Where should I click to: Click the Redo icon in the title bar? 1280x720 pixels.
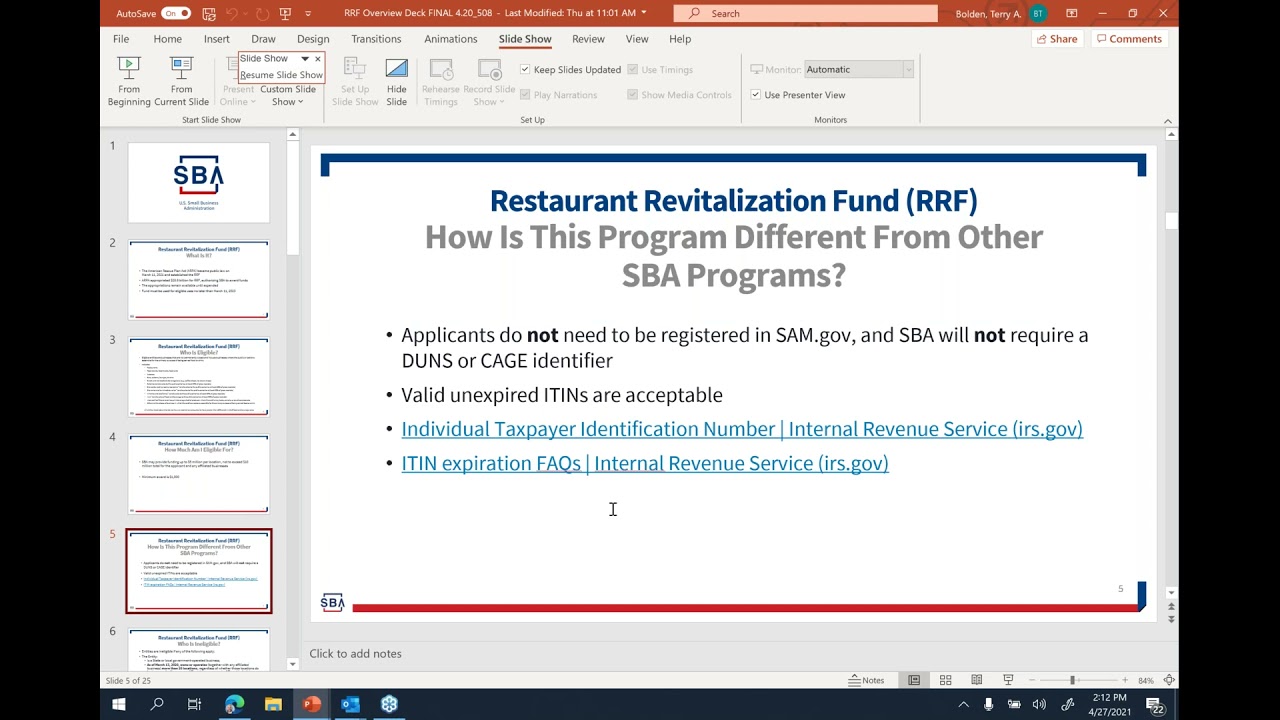click(262, 13)
